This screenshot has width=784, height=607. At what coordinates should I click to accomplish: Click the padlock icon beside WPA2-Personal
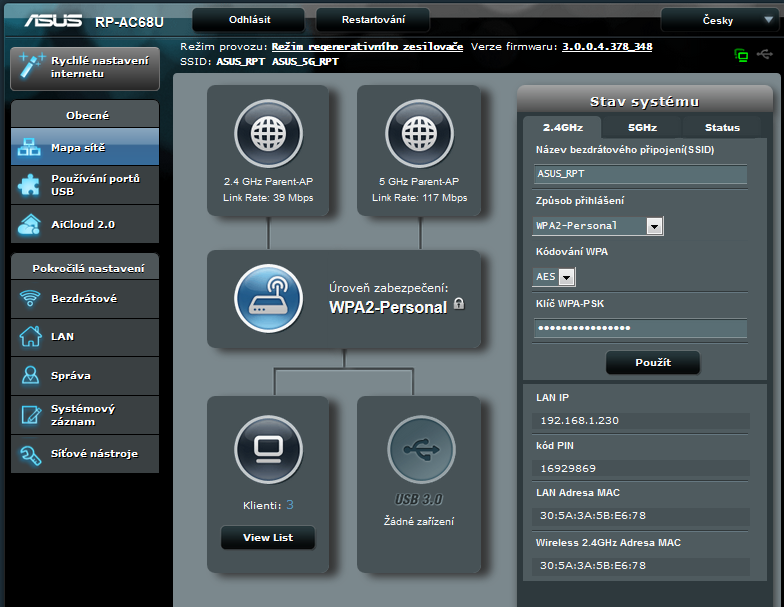[x=458, y=304]
